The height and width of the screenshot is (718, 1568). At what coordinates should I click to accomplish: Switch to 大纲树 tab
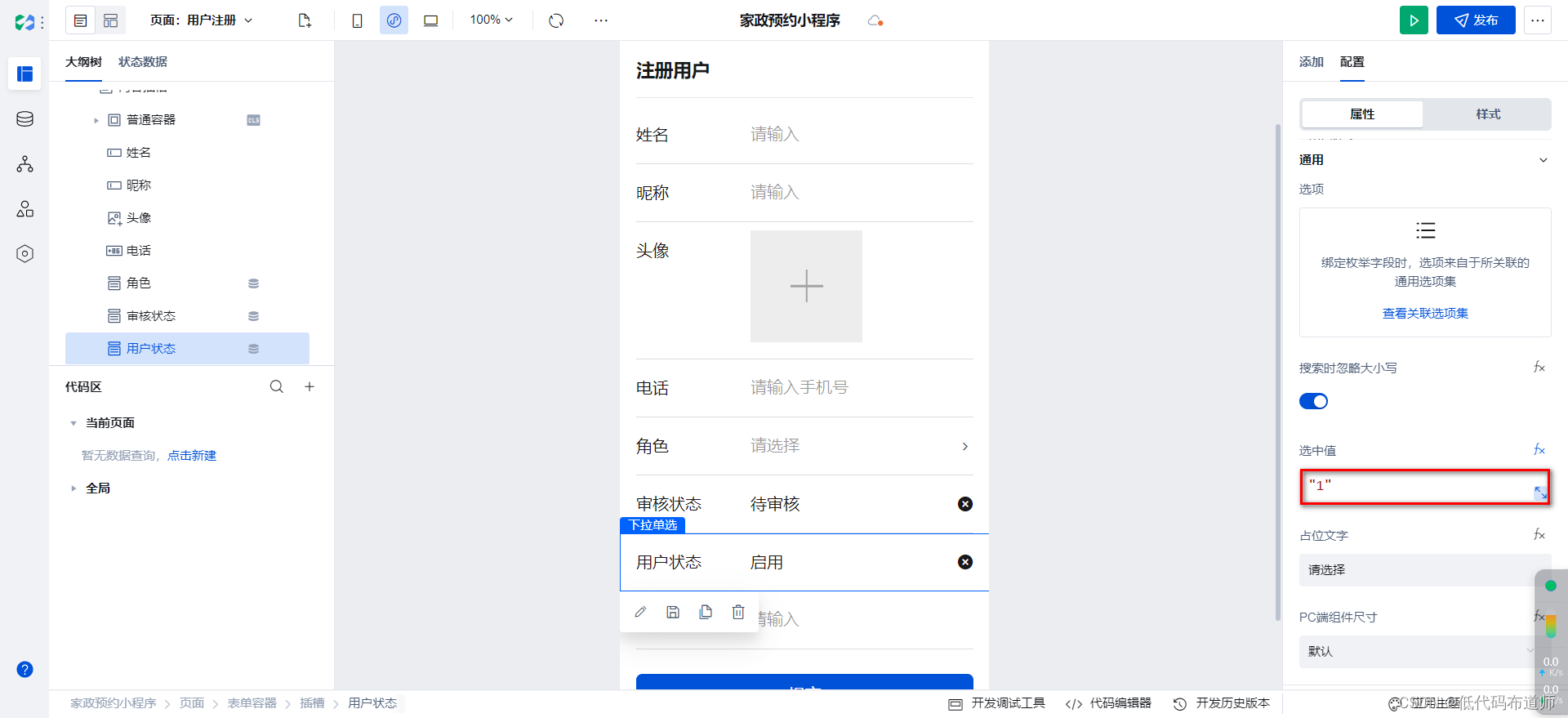(x=83, y=62)
